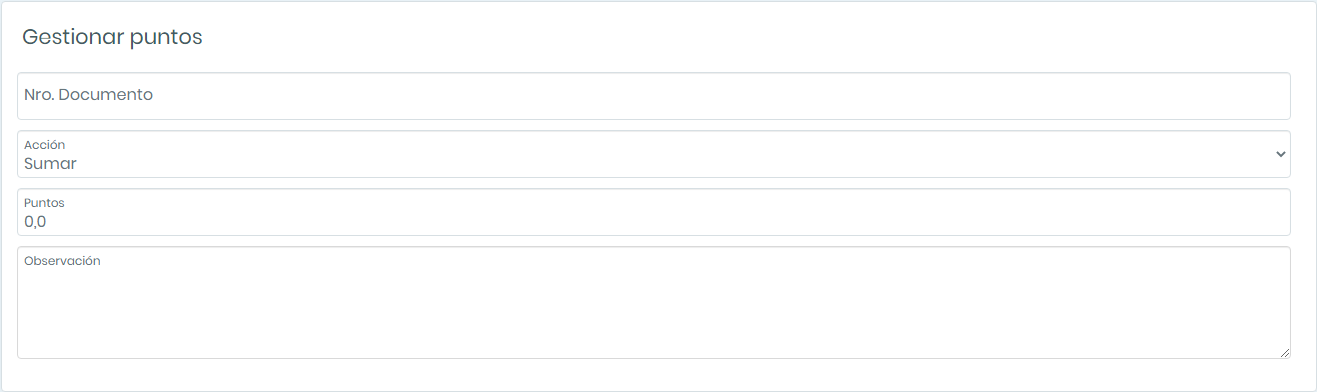1317x392 pixels.
Task: Click the word Sumar in the select
Action: point(50,164)
